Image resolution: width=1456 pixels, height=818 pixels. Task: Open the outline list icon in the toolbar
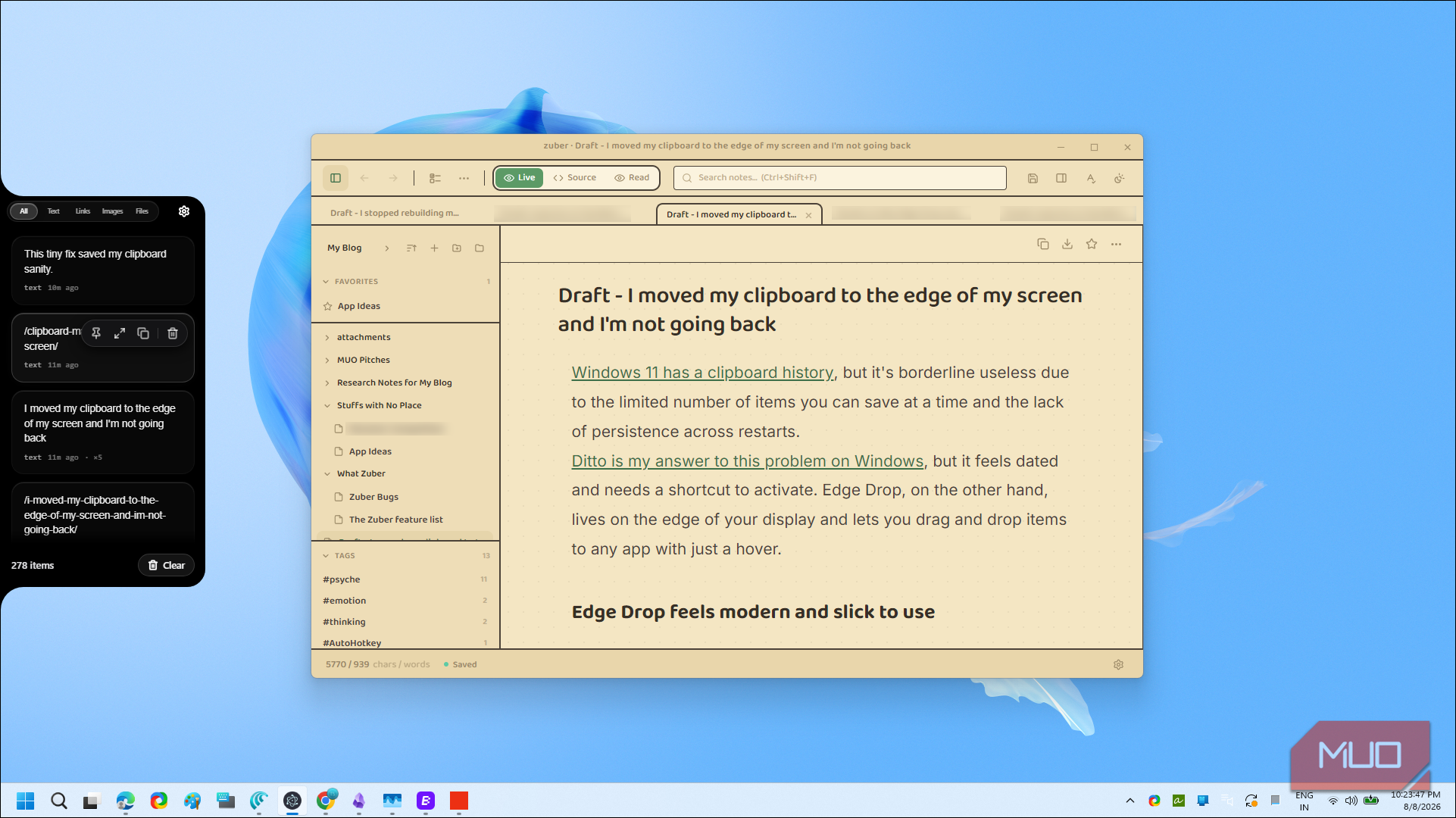pos(435,178)
